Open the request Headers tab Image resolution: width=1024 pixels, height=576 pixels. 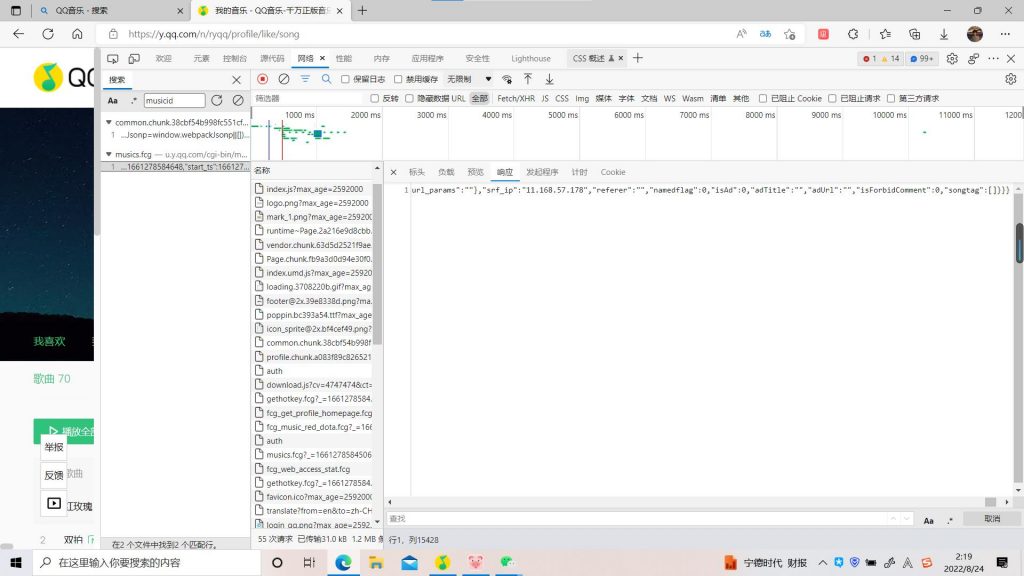pyautogui.click(x=417, y=172)
